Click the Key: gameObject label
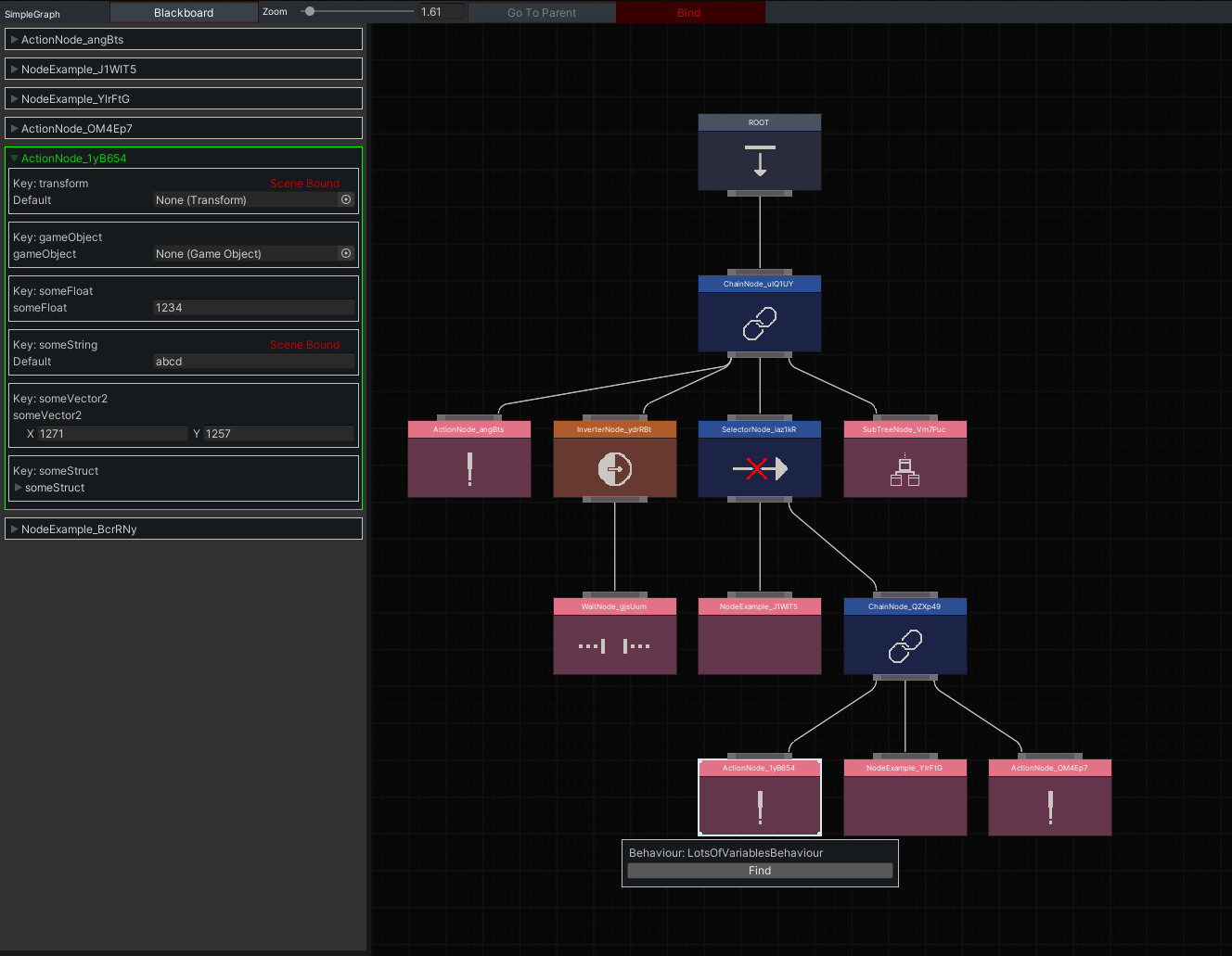This screenshot has height=956, width=1232. [x=58, y=236]
